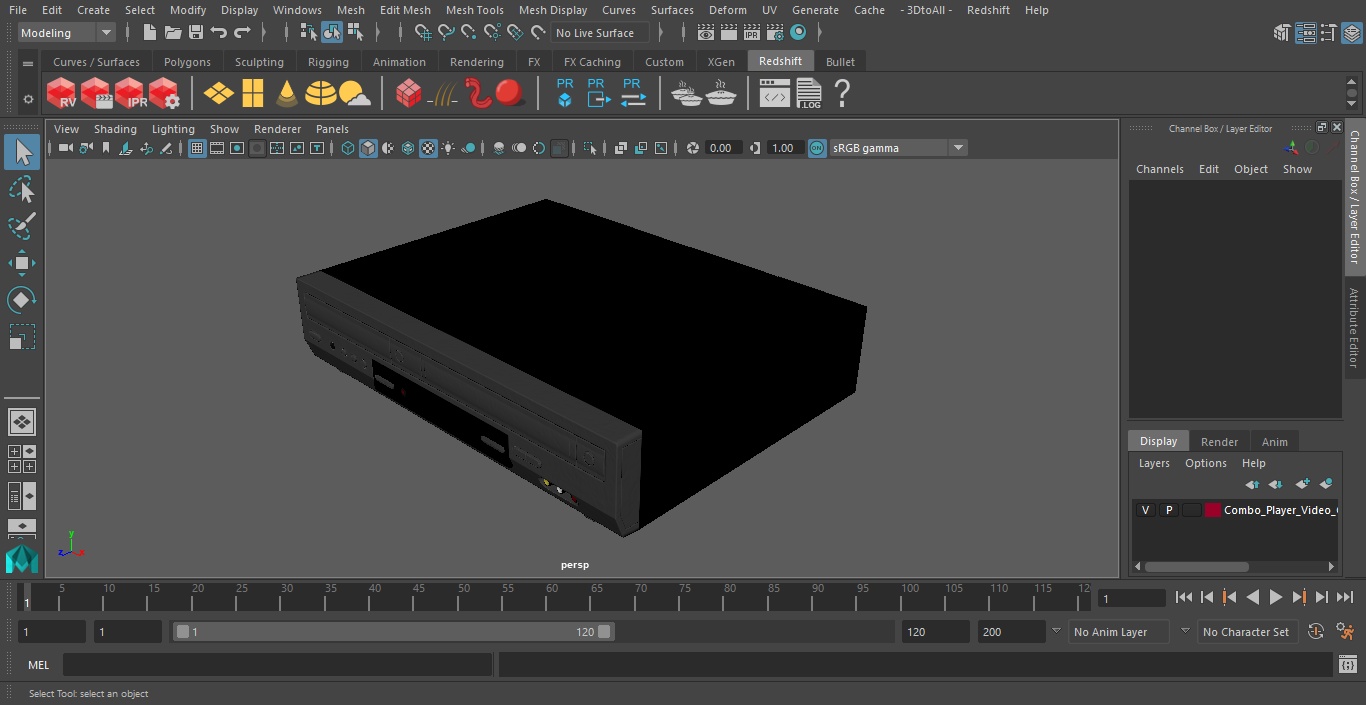This screenshot has width=1366, height=705.
Task: Open the Modeling workspace dropdown
Action: 67,33
